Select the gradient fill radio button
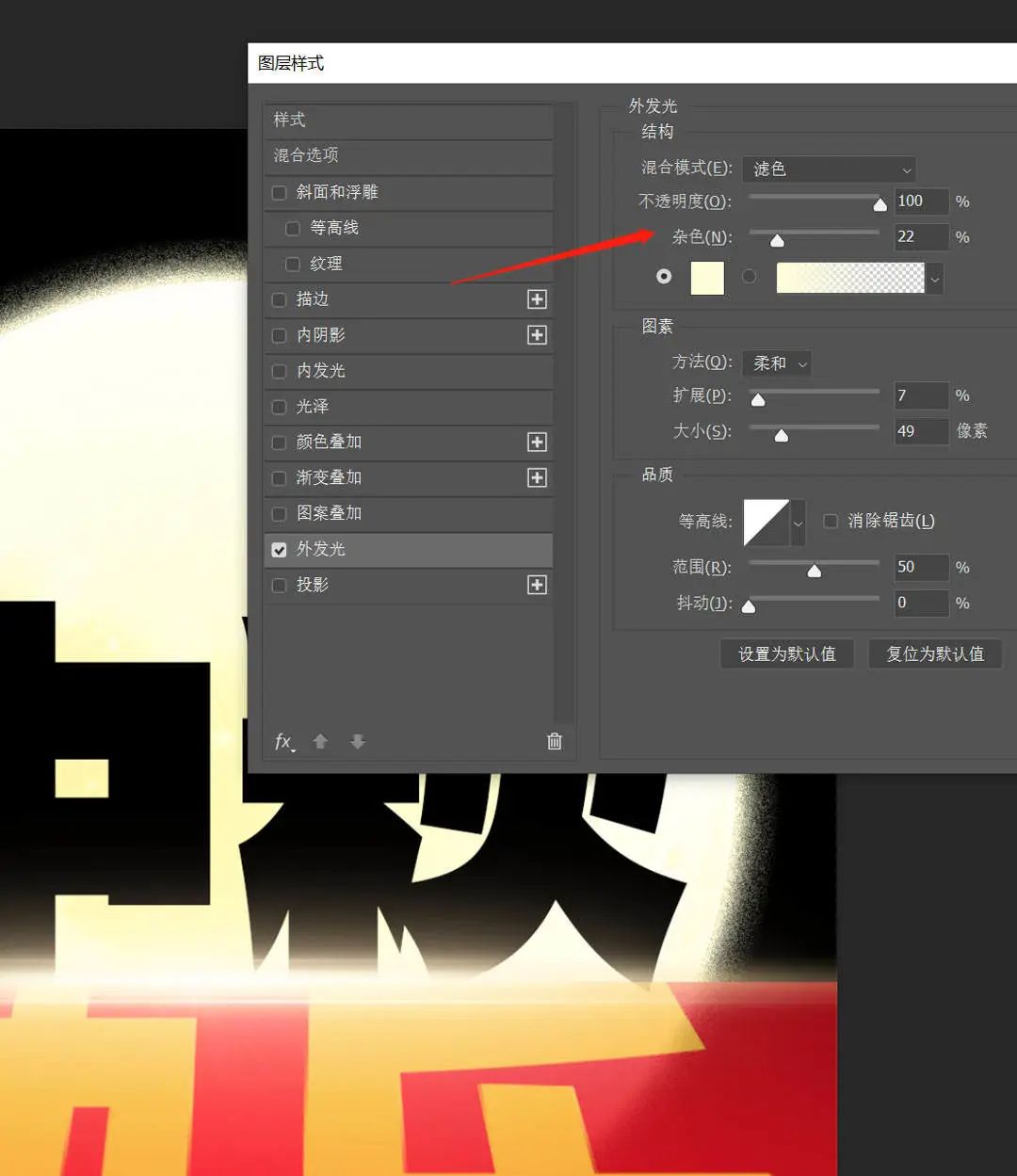This screenshot has width=1017, height=1176. click(750, 277)
